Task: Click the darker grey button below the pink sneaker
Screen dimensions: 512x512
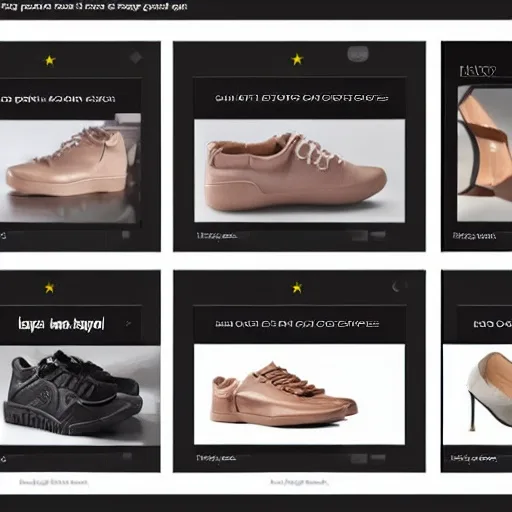Action: [359, 236]
